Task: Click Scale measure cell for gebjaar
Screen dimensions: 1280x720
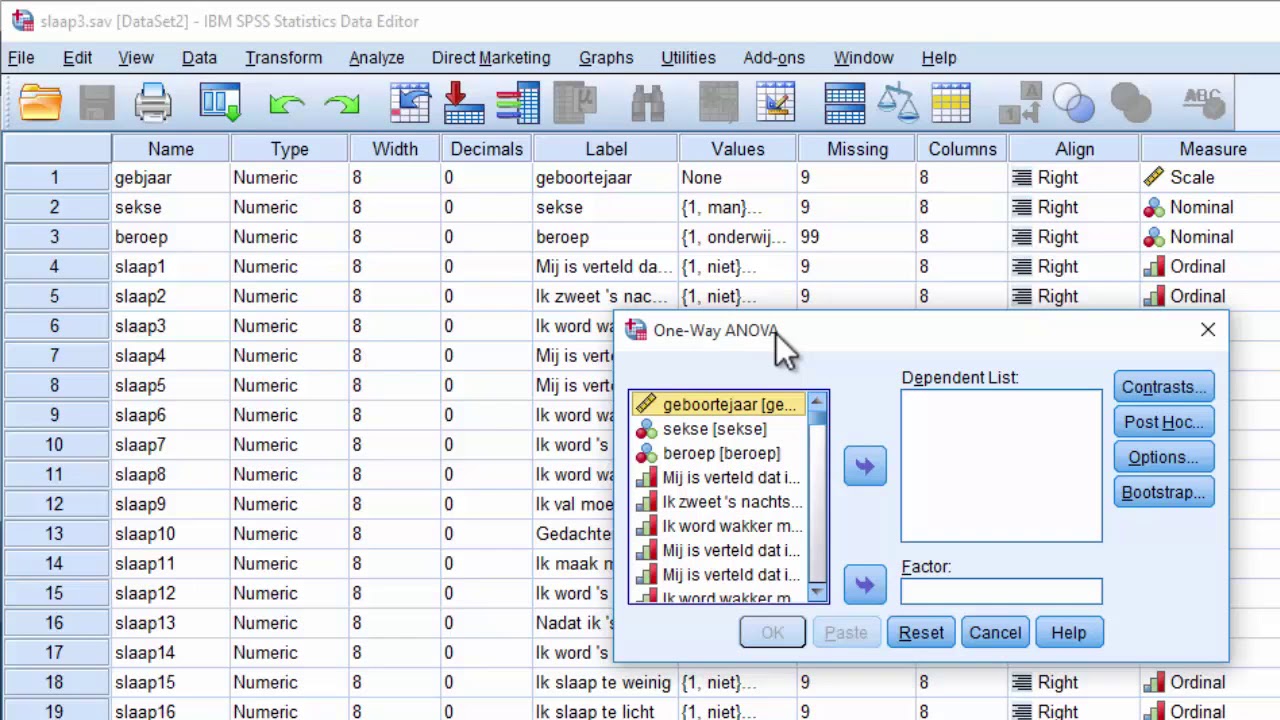Action: coord(1210,177)
